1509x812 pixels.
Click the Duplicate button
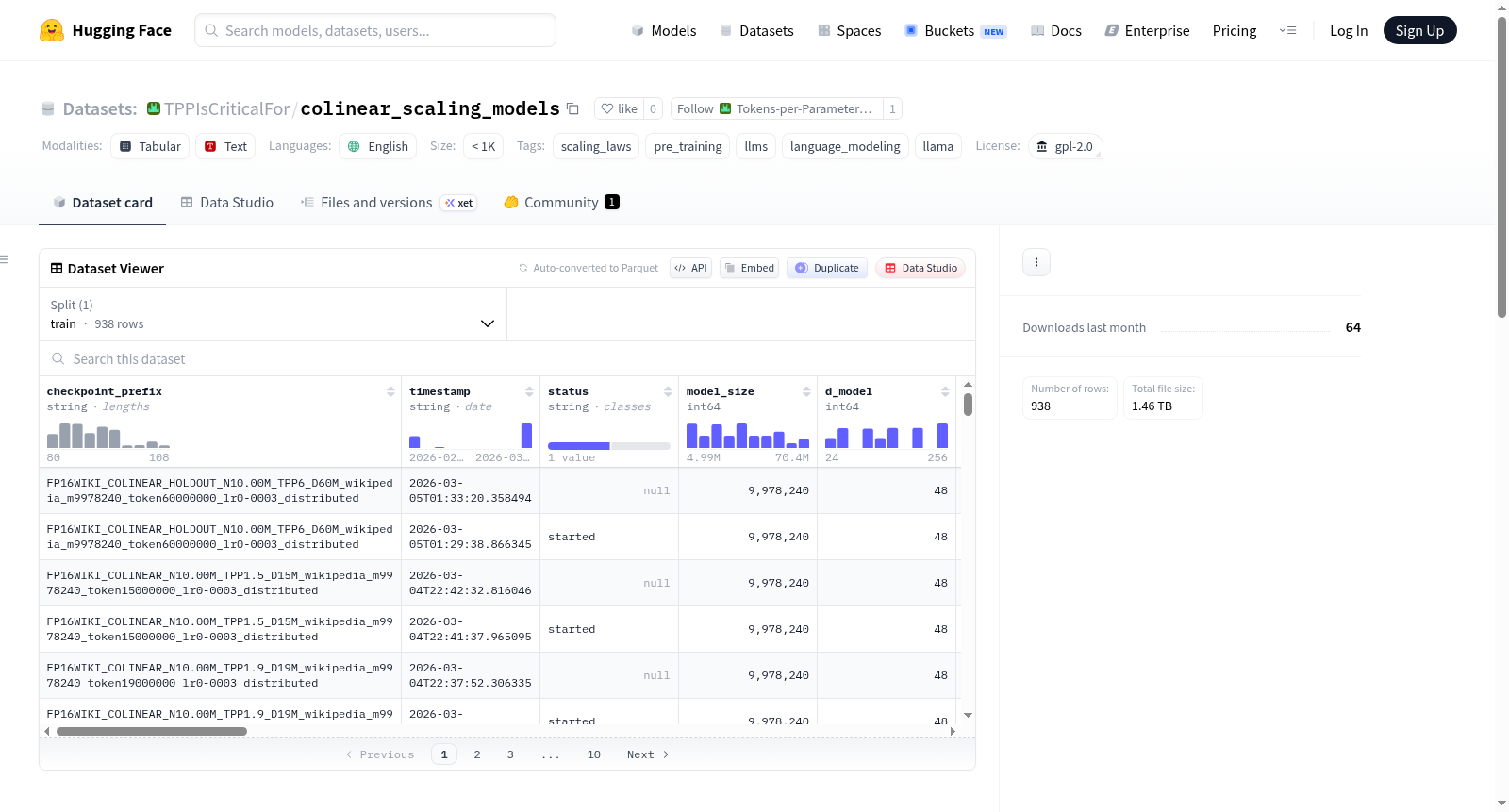[827, 268]
